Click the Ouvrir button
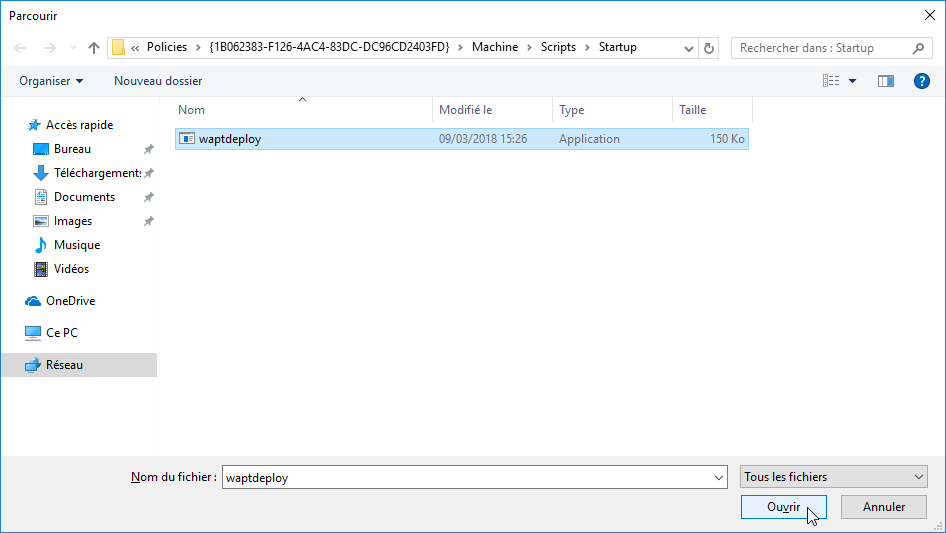The width and height of the screenshot is (946, 533). tap(783, 507)
